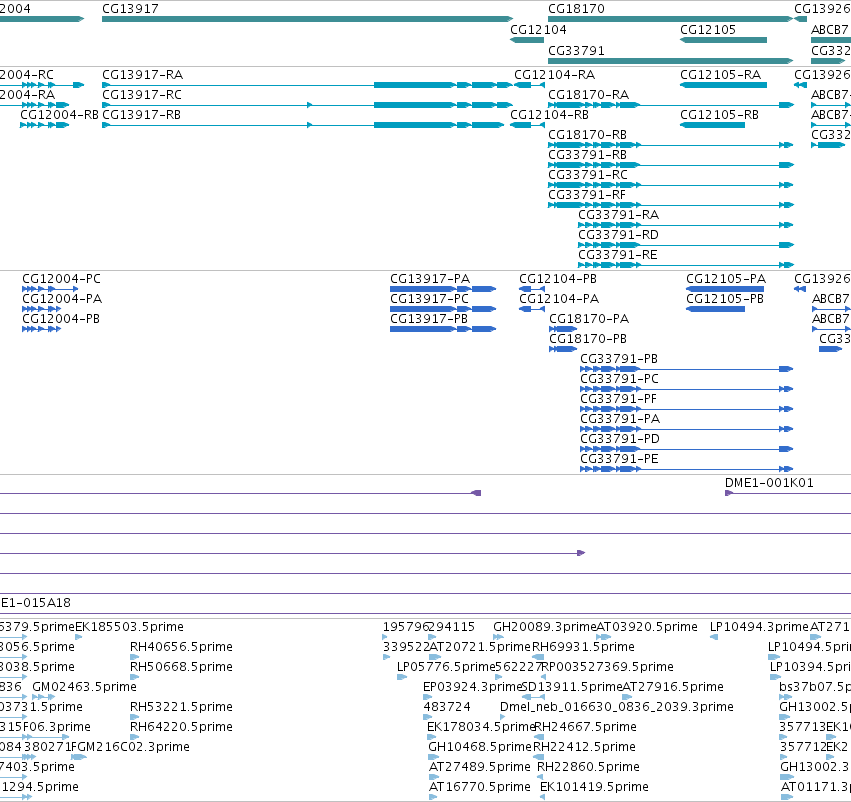Select EST label RH22412.5prime
This screenshot has height=802, width=851.
coord(584,747)
